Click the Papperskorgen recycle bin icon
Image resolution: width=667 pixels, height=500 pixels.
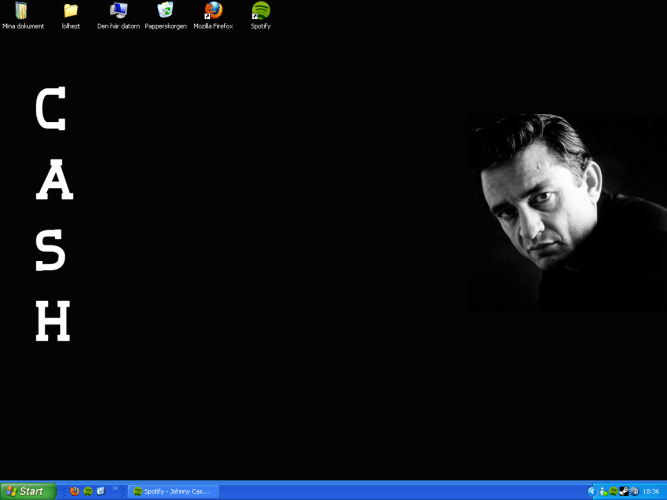165,12
